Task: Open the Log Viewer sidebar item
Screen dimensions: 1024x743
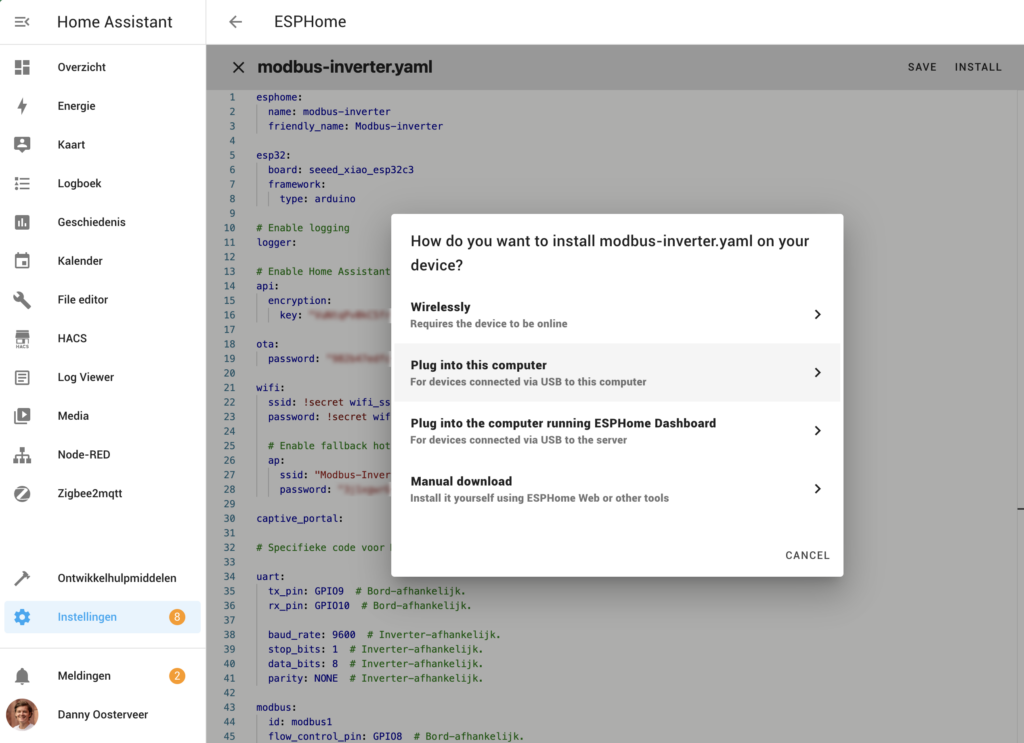Action: point(86,377)
